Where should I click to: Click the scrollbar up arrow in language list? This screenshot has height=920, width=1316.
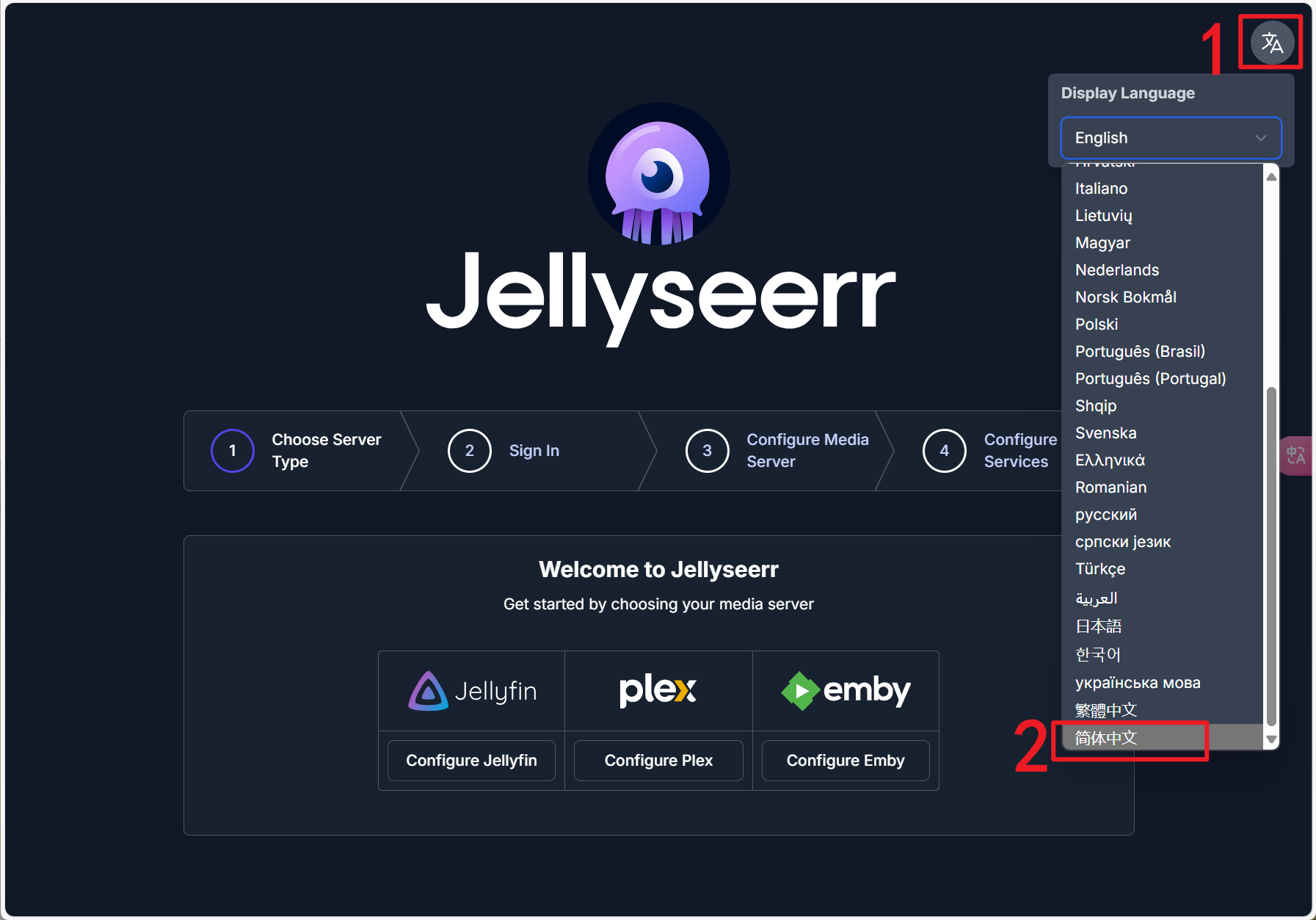pyautogui.click(x=1272, y=177)
